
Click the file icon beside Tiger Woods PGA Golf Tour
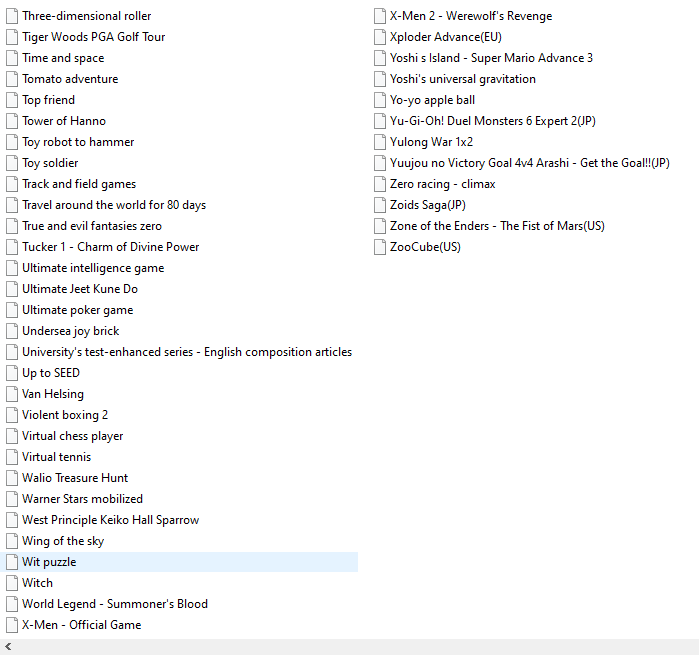[13, 37]
